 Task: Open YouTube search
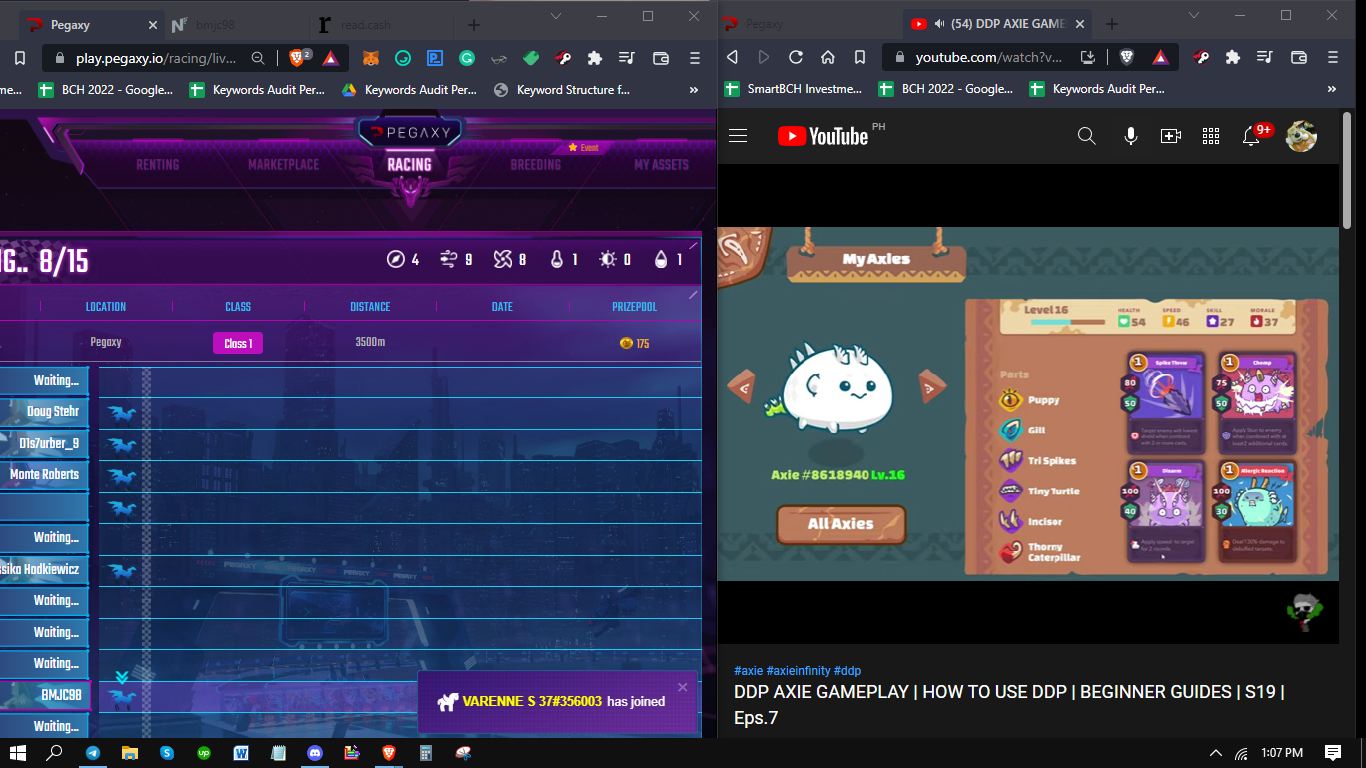[x=1087, y=136]
